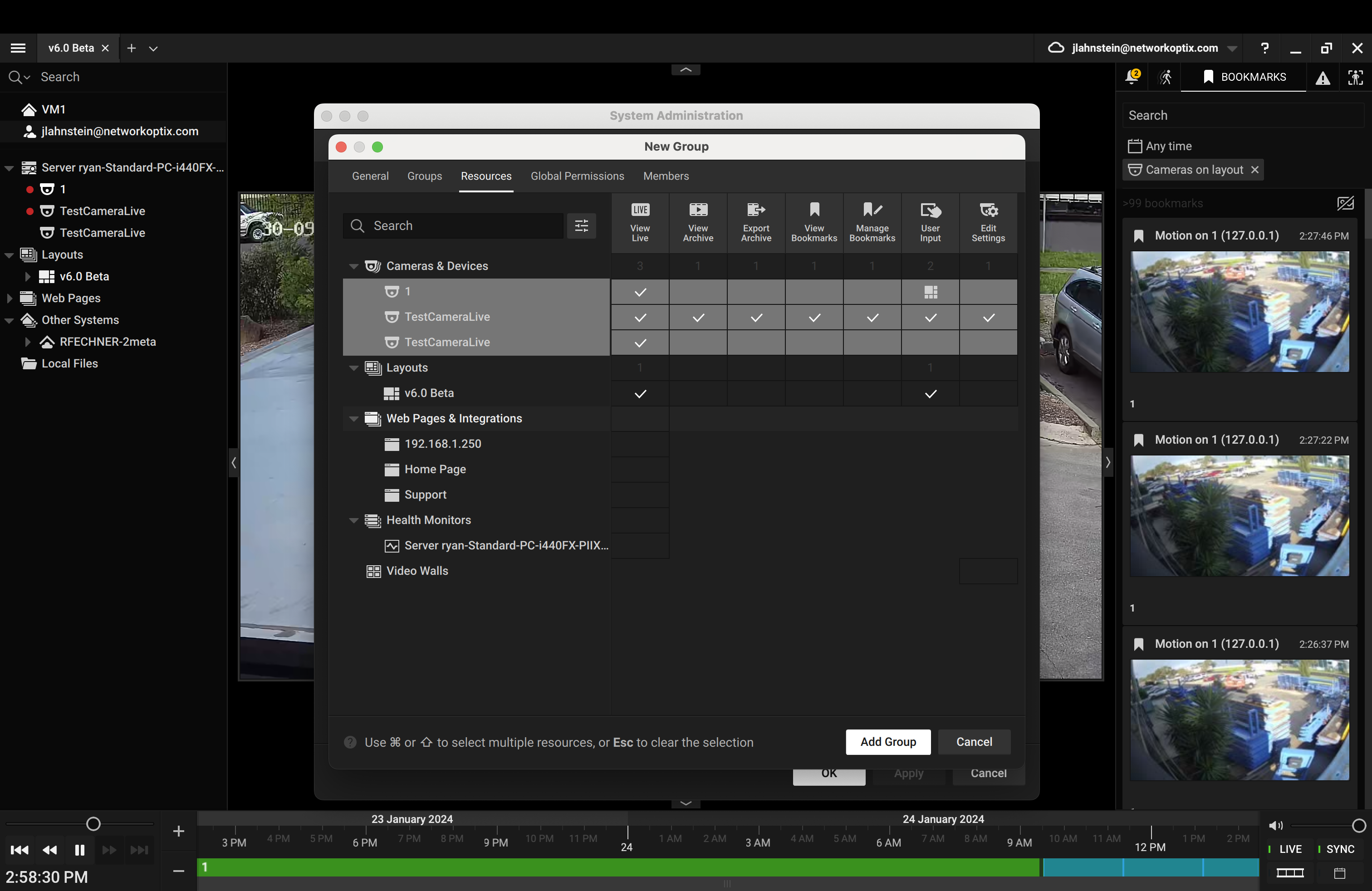
Task: Toggle User Input for v6.0 Beta layout
Action: (x=931, y=394)
